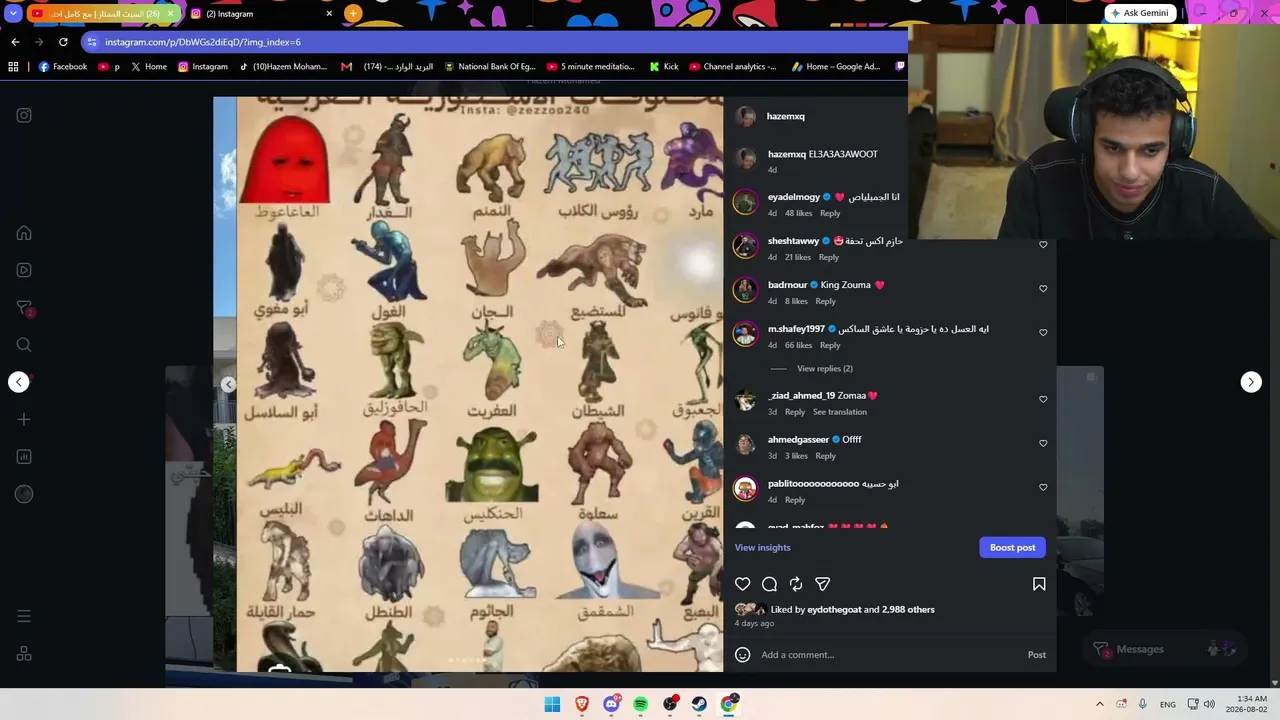1280x720 pixels.
Task: Open the Kick bookmark
Action: coord(664,67)
